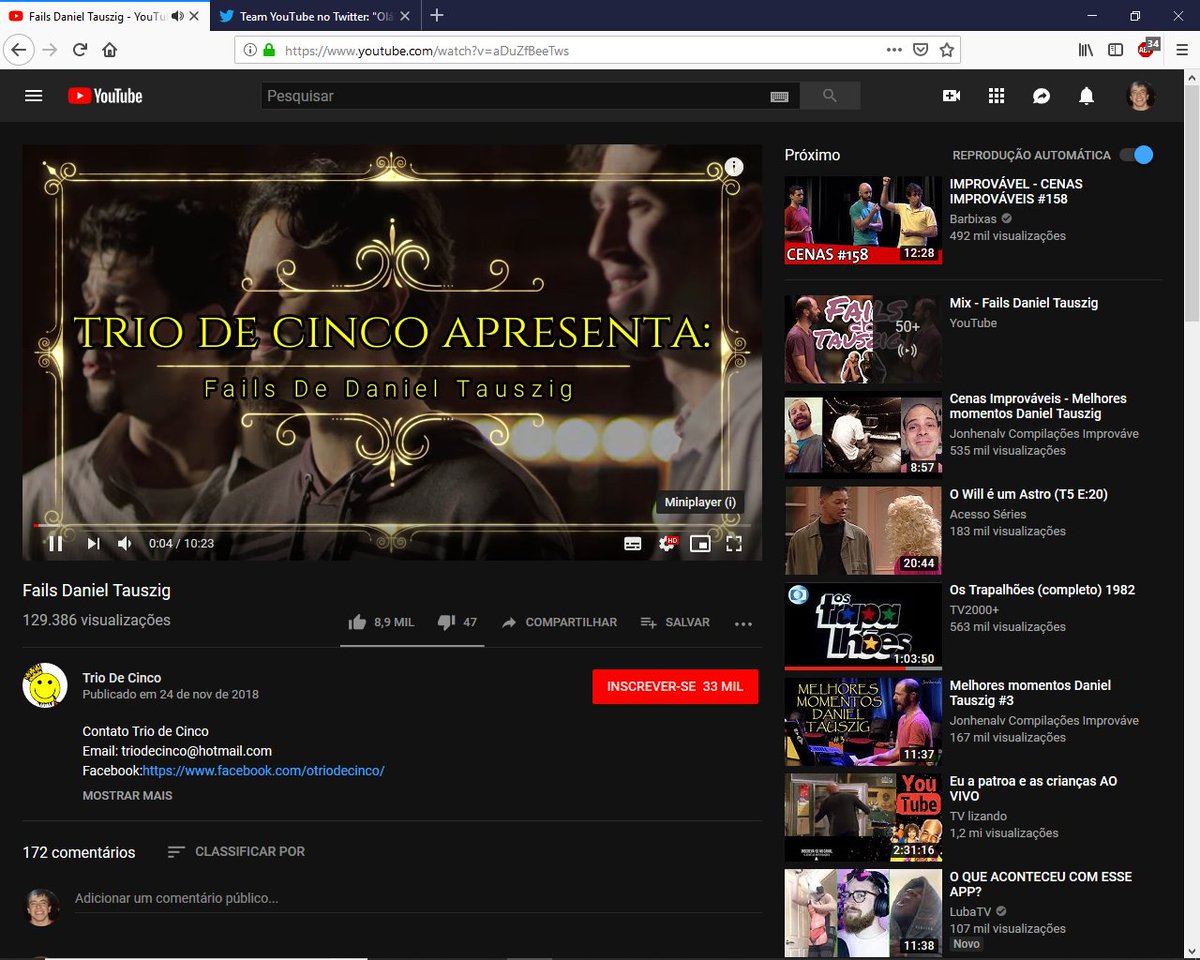
Task: Go to browser home page
Action: 109,49
